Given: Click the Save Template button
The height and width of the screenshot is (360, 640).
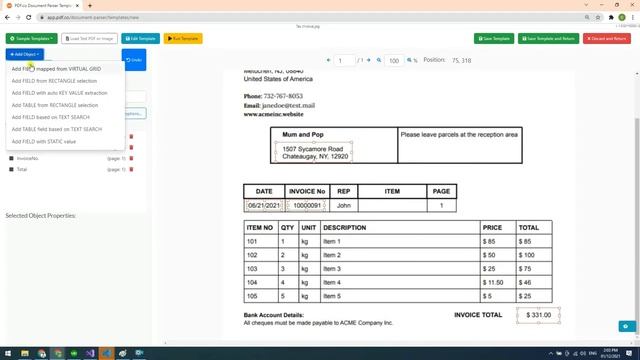Looking at the screenshot, I should coord(494,38).
